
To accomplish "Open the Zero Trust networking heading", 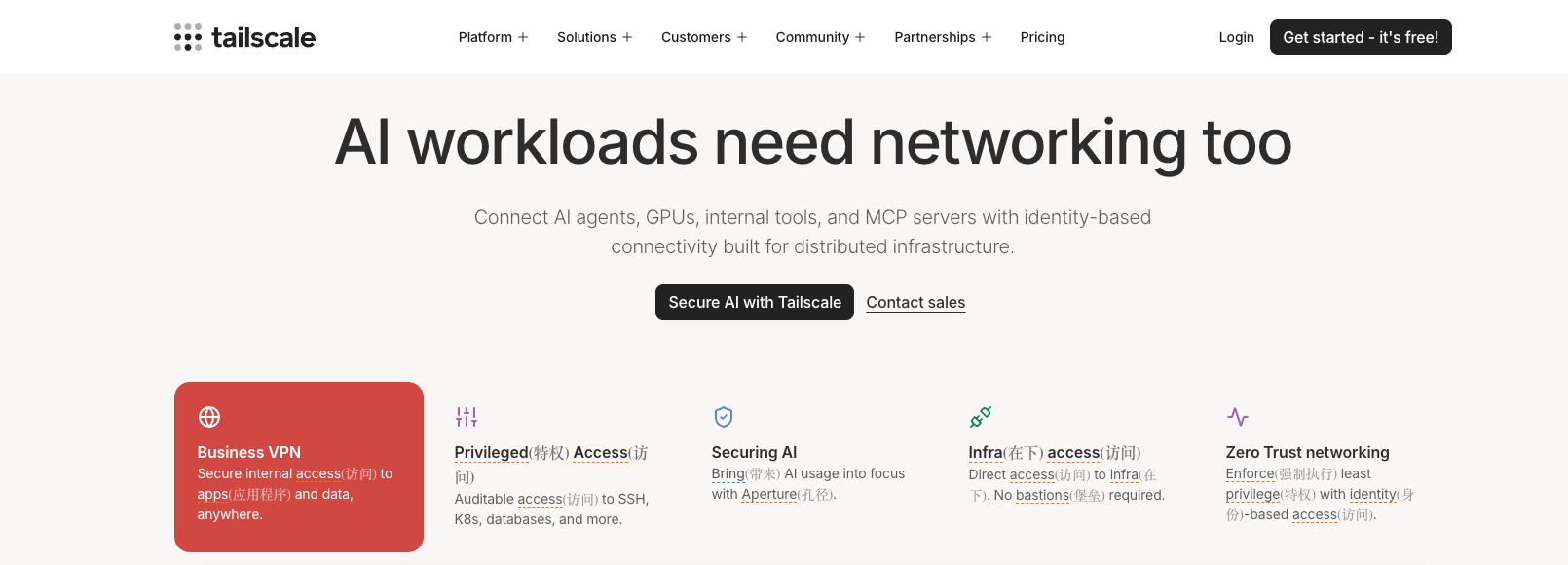I will (x=1307, y=452).
